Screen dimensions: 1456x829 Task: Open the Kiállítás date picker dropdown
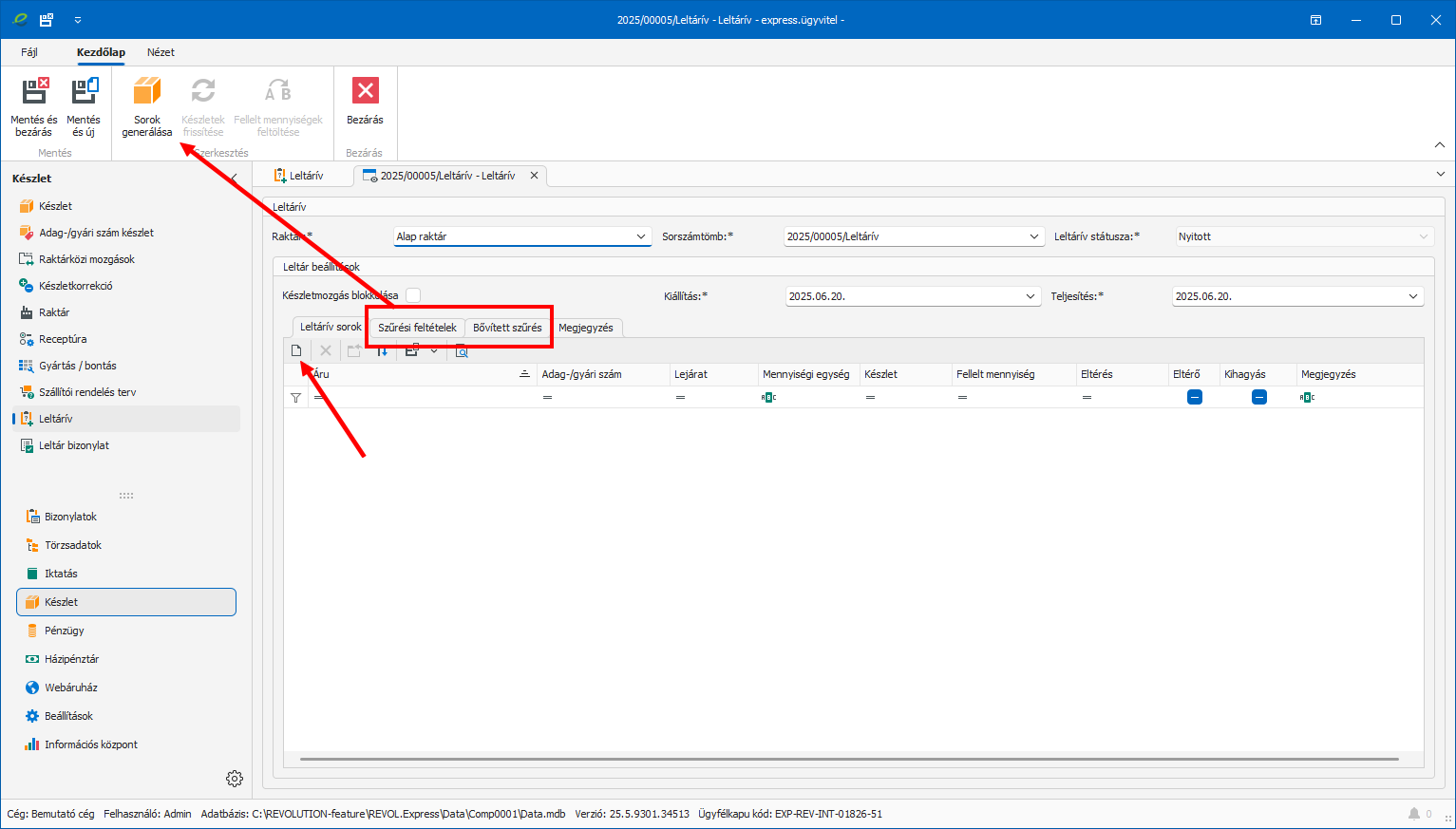pos(1031,297)
